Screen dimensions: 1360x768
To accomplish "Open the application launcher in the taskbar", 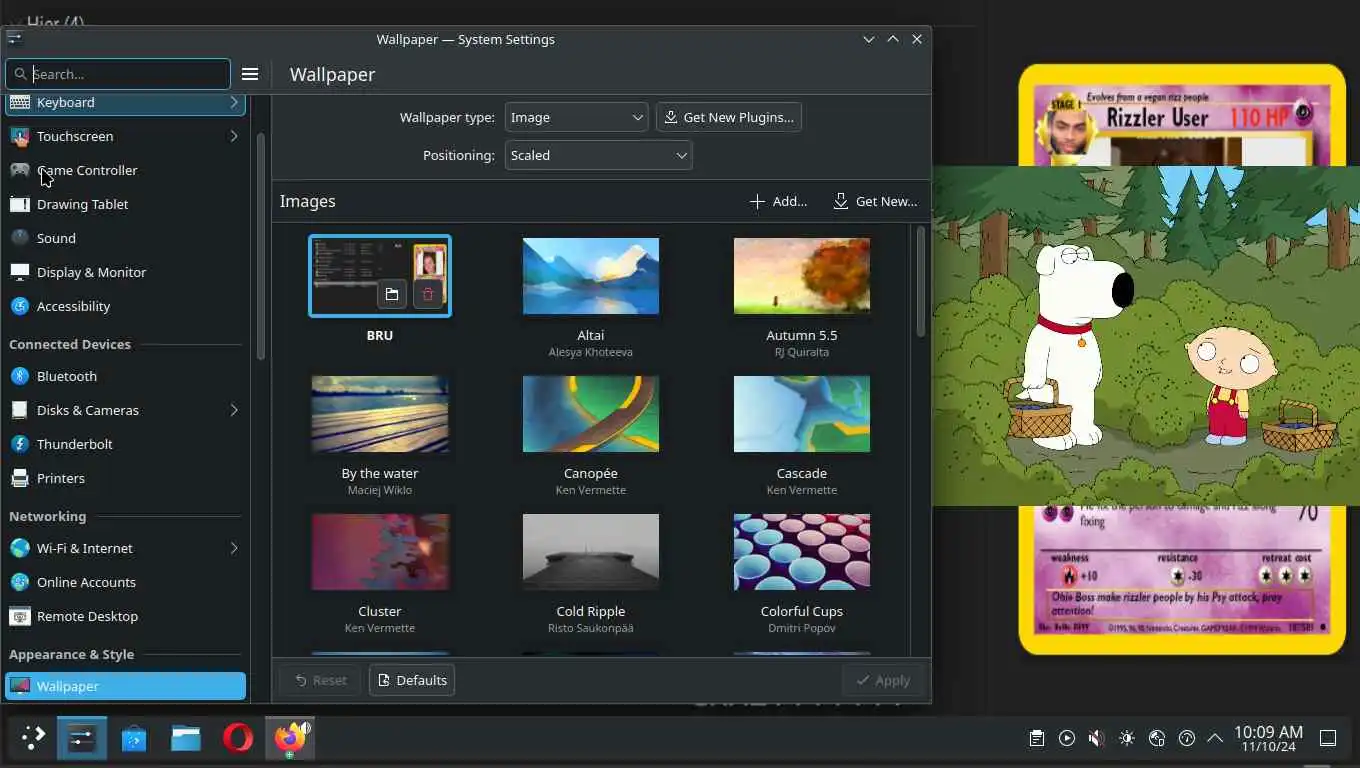I will pos(33,739).
